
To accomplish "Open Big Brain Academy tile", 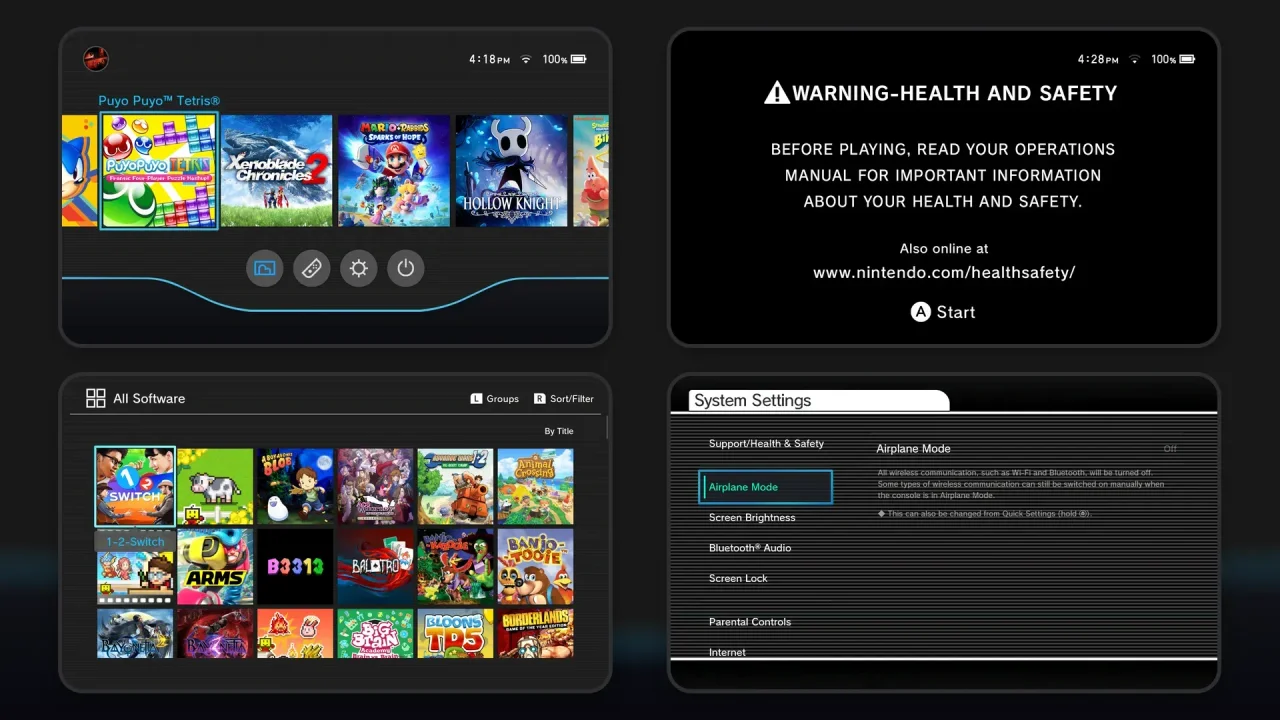I will 375,633.
